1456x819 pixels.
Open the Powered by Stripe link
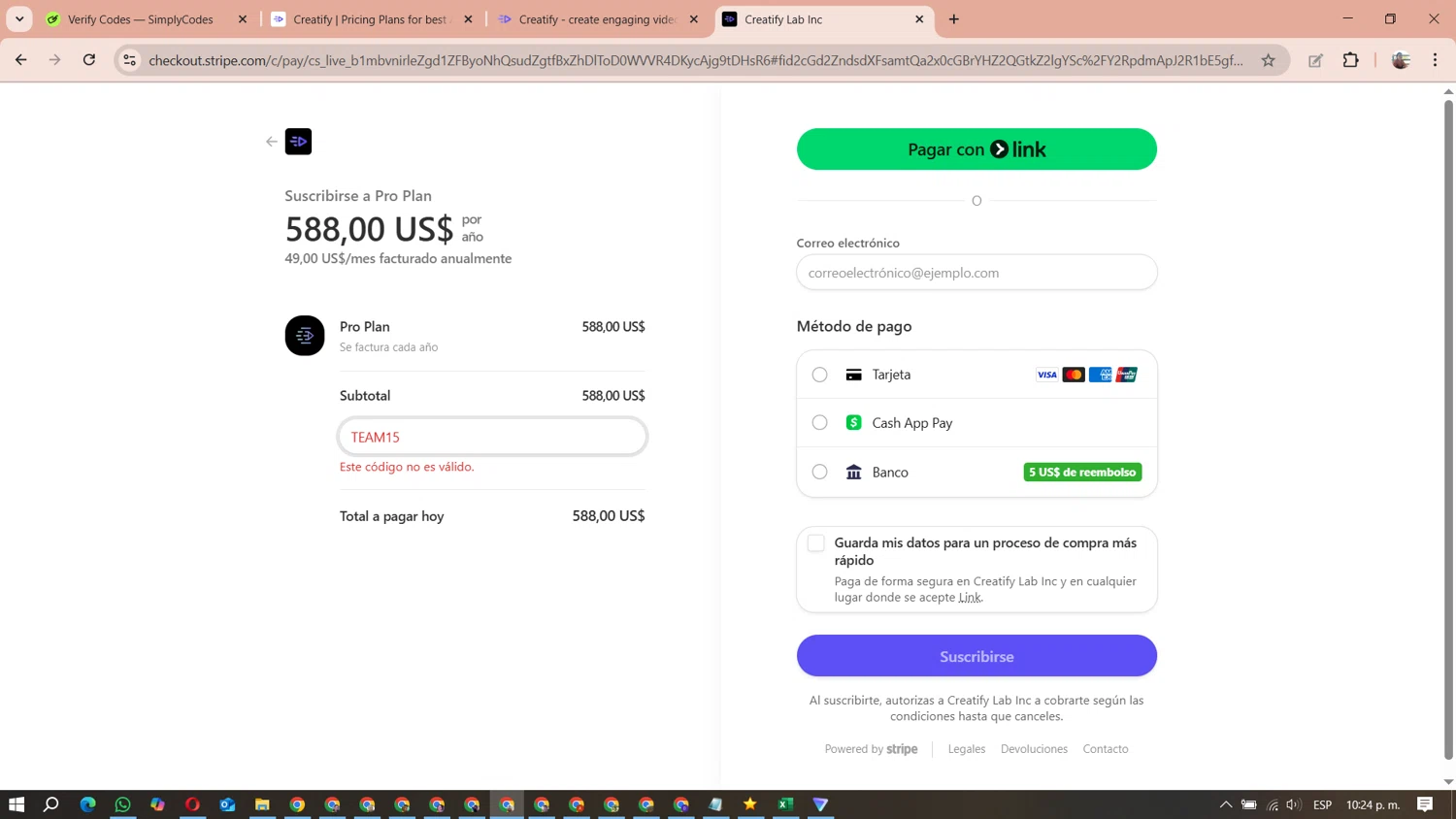[871, 749]
